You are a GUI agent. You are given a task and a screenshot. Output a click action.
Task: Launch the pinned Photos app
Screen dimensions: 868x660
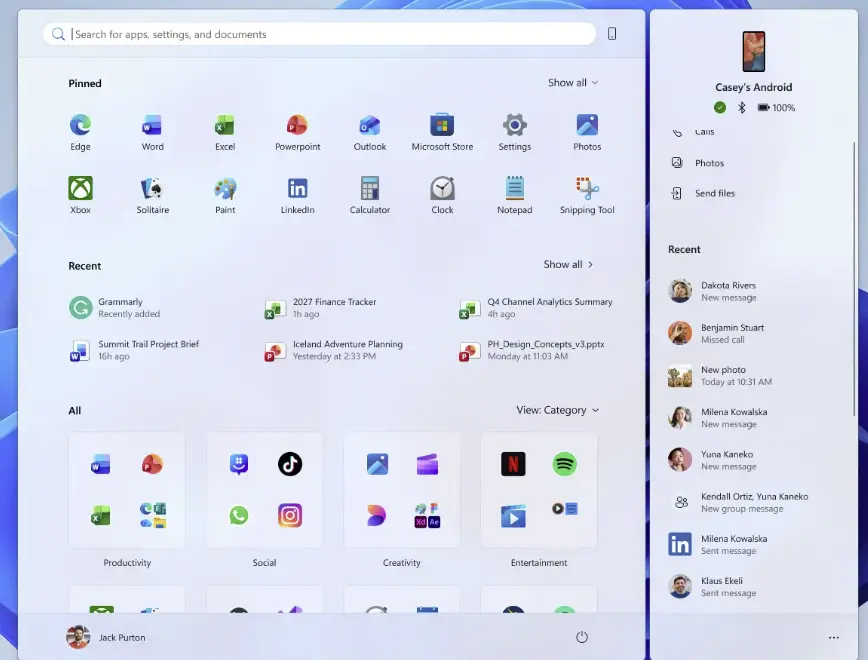[x=587, y=132]
